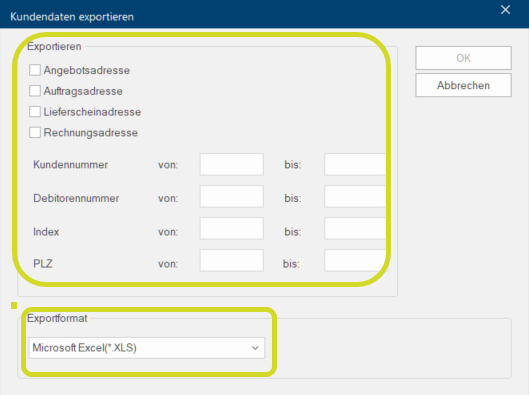Screen dimensions: 529x395
Task: Select the Microsoft Excel(*.XLS) combo box
Action: click(x=147, y=348)
